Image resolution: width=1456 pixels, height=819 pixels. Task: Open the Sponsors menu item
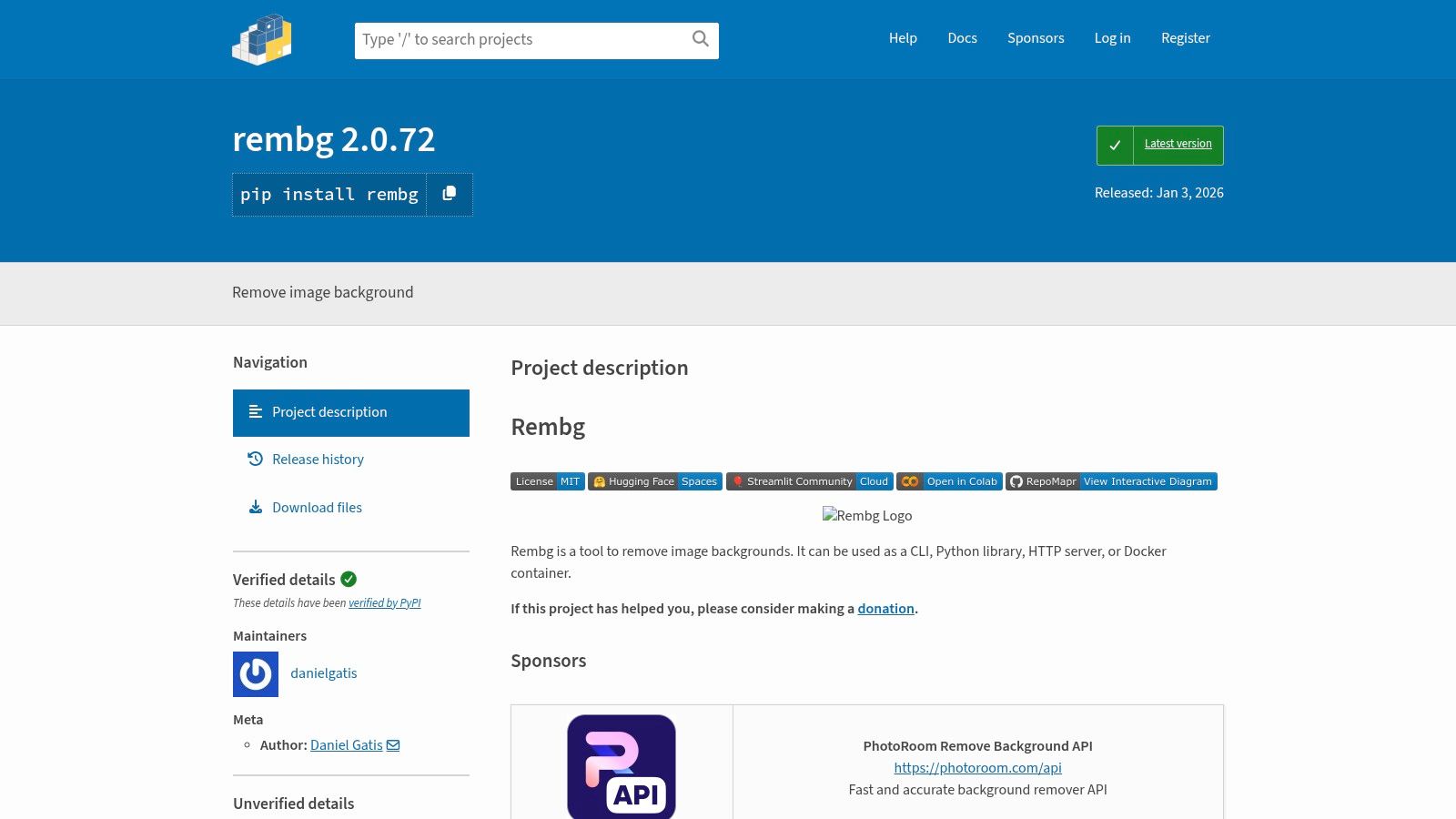pos(1036,38)
